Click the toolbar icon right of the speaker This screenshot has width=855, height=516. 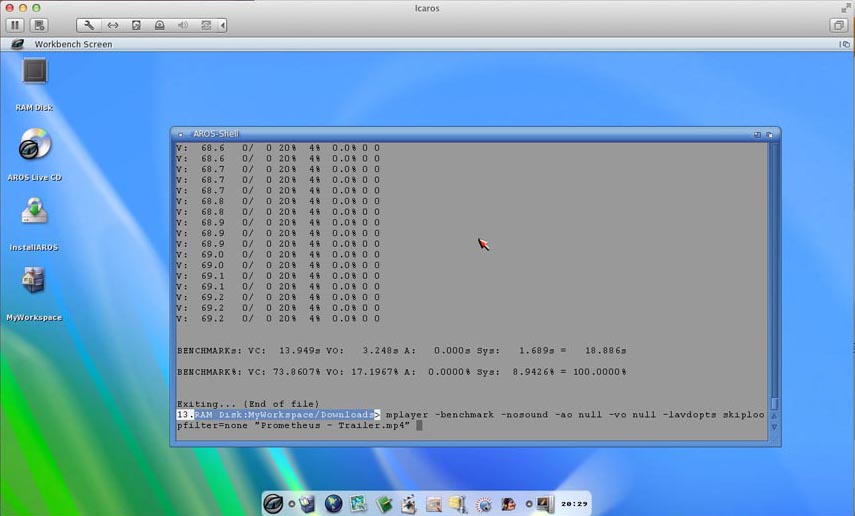click(206, 25)
